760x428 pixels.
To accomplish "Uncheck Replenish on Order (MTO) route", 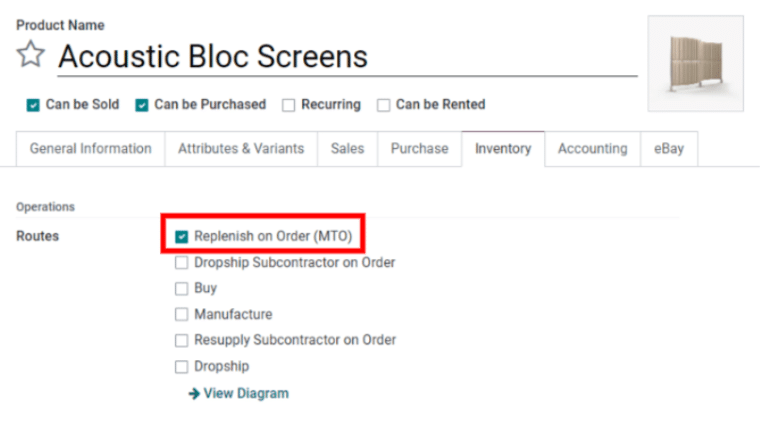I will (x=181, y=237).
